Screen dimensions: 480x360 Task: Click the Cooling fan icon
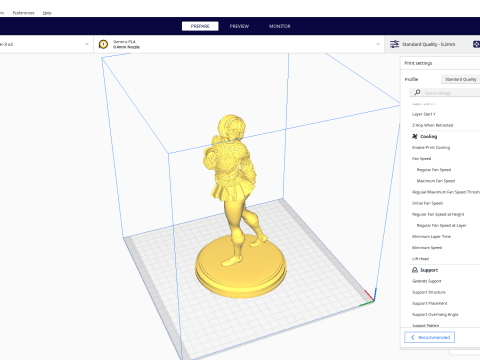(x=415, y=136)
